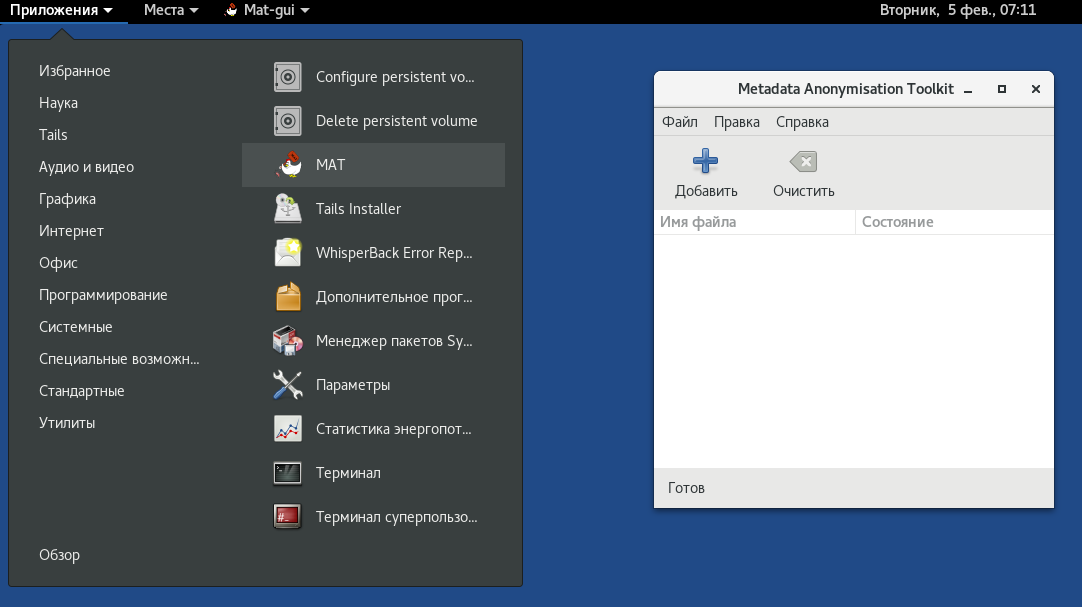Click Обзор at menu bottom
This screenshot has height=607, width=1082.
(x=59, y=555)
